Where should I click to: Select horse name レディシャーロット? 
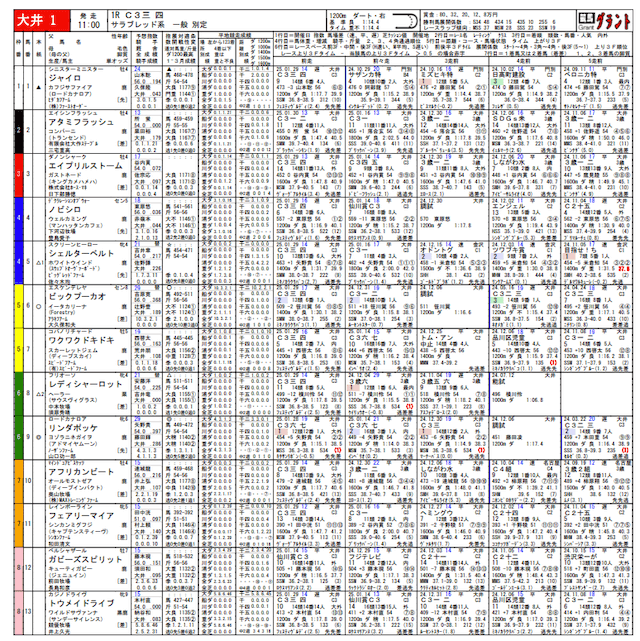coord(85,384)
